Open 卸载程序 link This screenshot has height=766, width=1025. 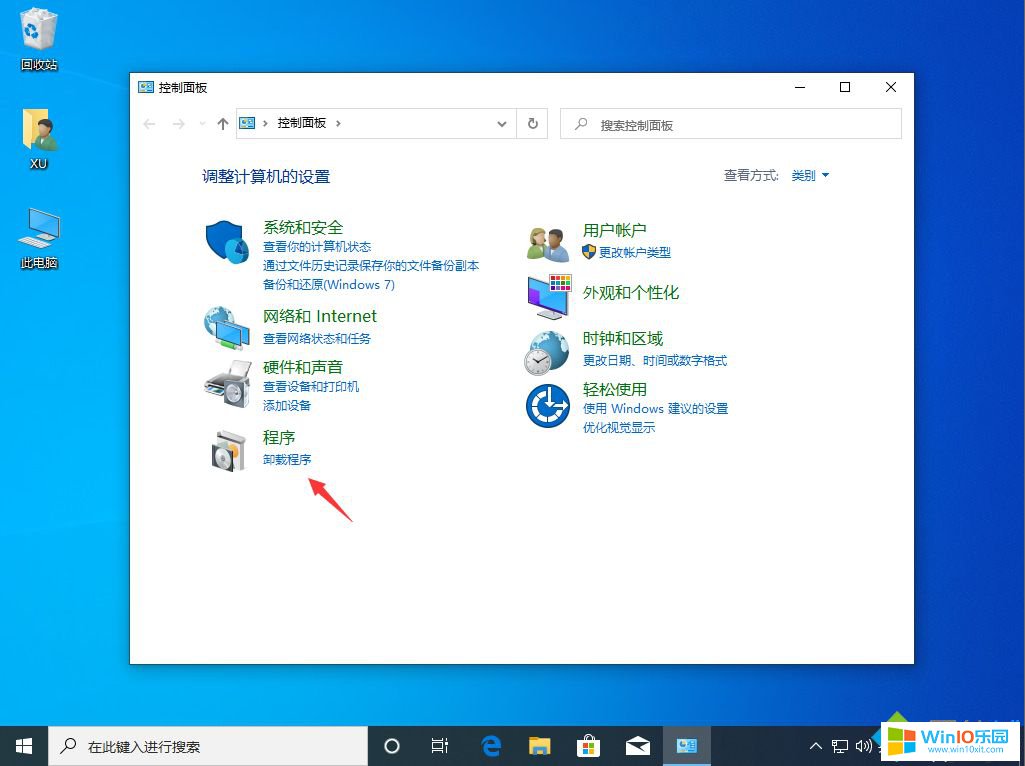[287, 459]
